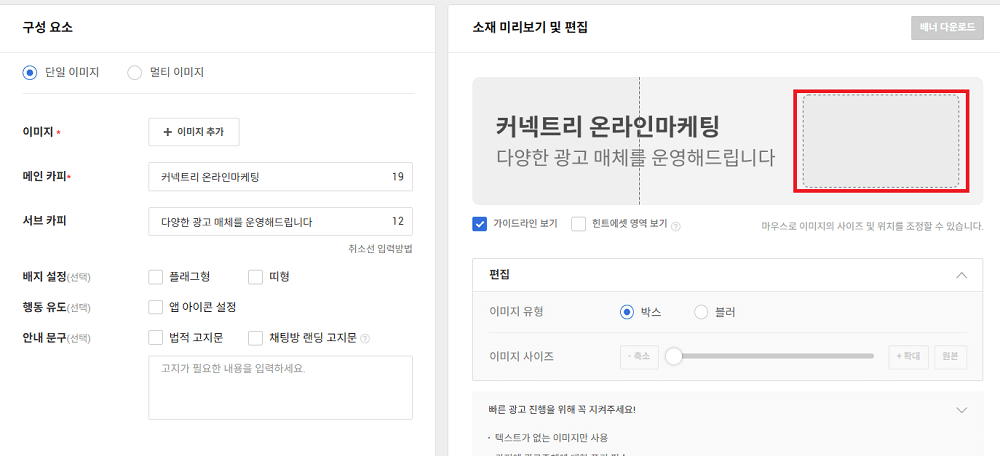Click help icon next to 채팅방 랜딩 고지문
The height and width of the screenshot is (456, 1000).
[x=365, y=338]
